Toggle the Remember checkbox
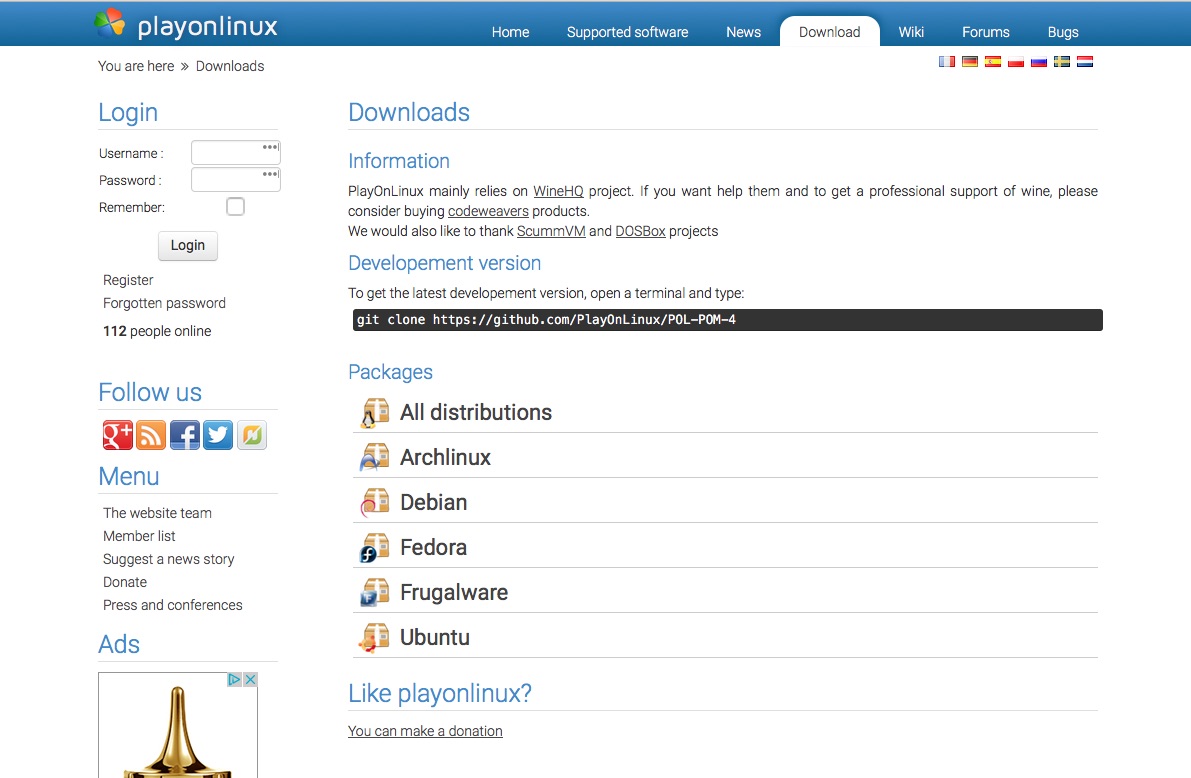 click(235, 207)
